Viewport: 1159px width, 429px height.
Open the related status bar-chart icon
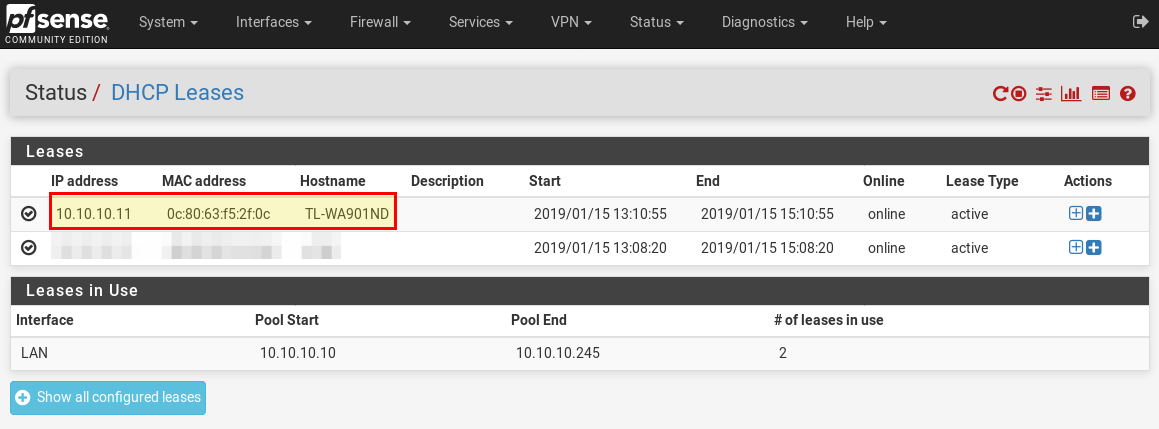tap(1071, 94)
